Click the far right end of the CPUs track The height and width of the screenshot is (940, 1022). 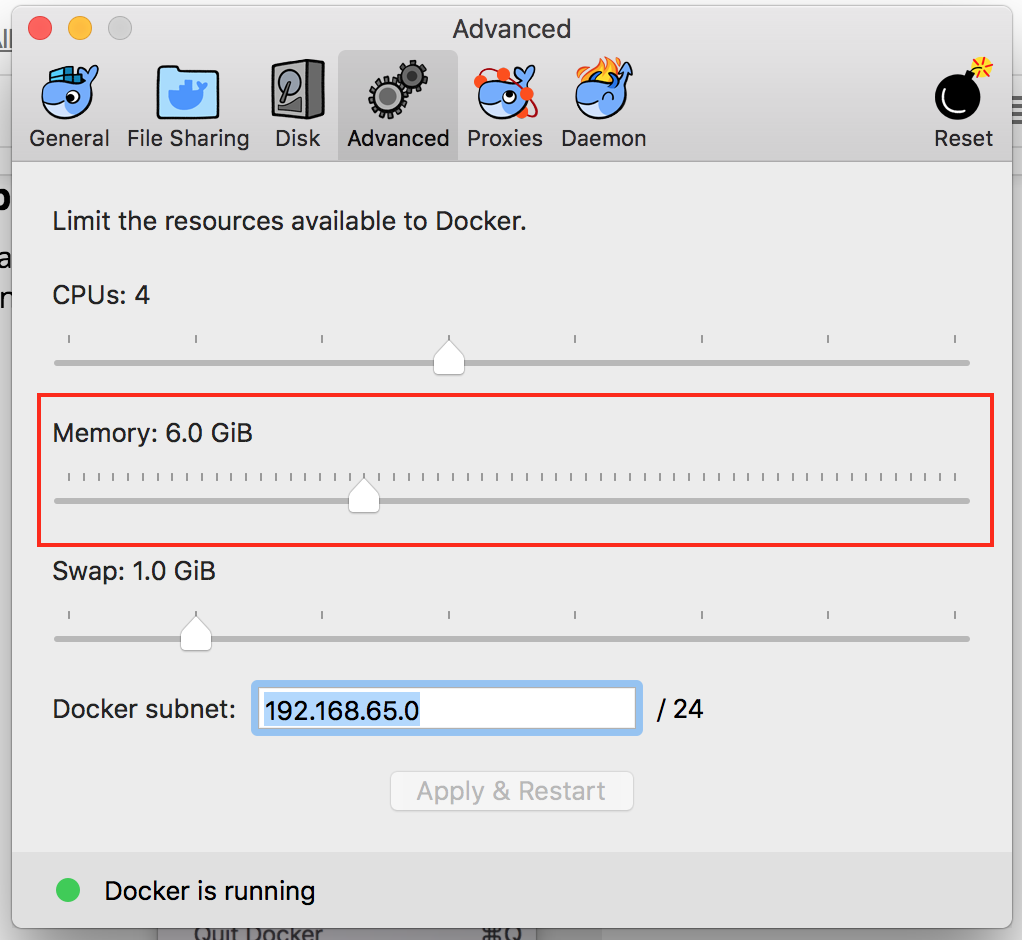965,363
